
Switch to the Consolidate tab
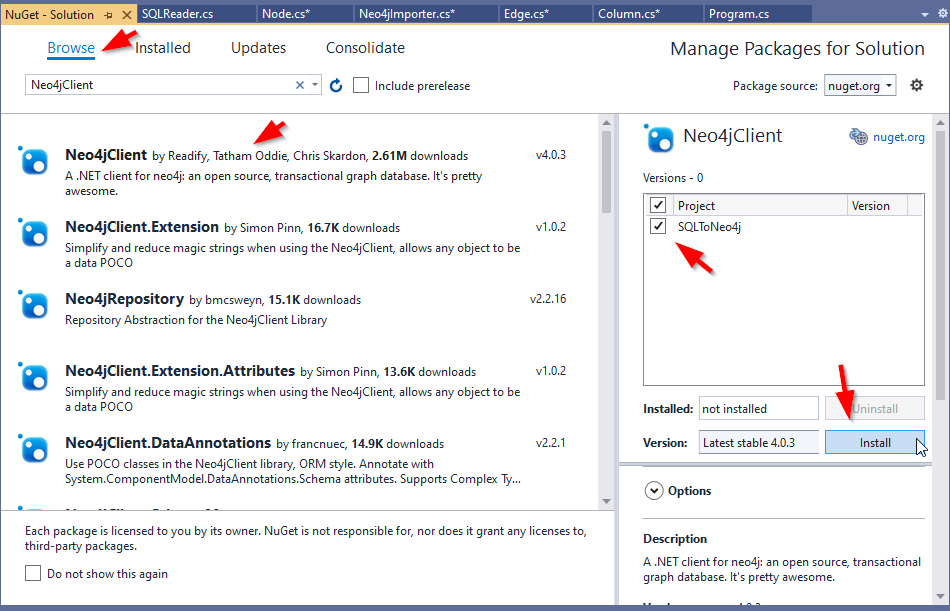[x=365, y=48]
